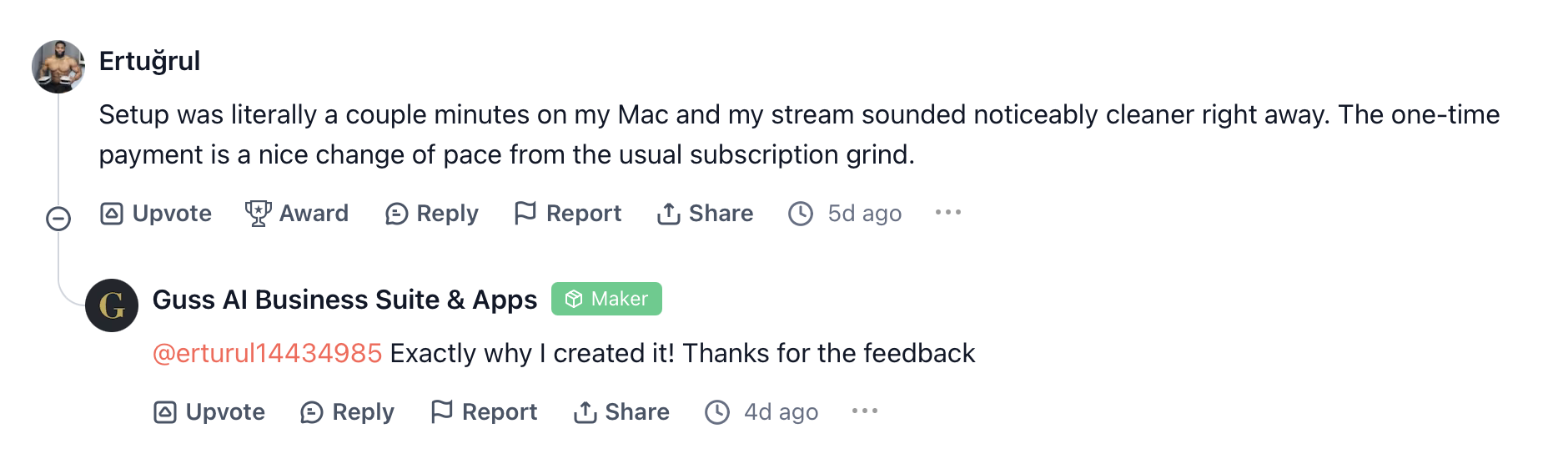
Task: Collapse the comment thread with minus circle
Action: [58, 219]
